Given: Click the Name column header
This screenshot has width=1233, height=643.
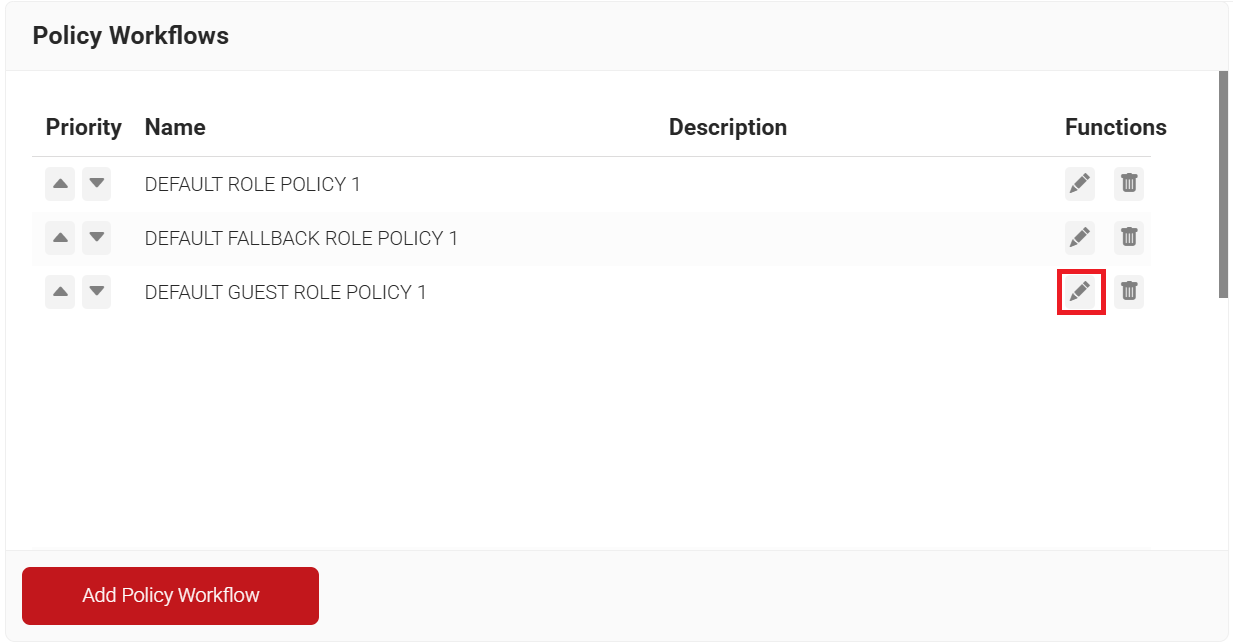Looking at the screenshot, I should click(x=175, y=128).
